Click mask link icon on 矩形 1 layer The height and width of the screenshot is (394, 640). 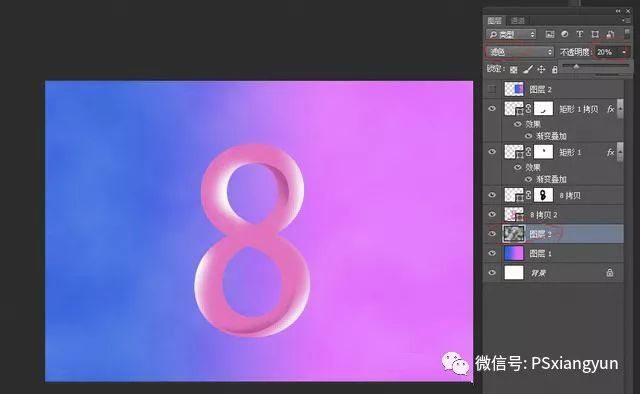529,152
